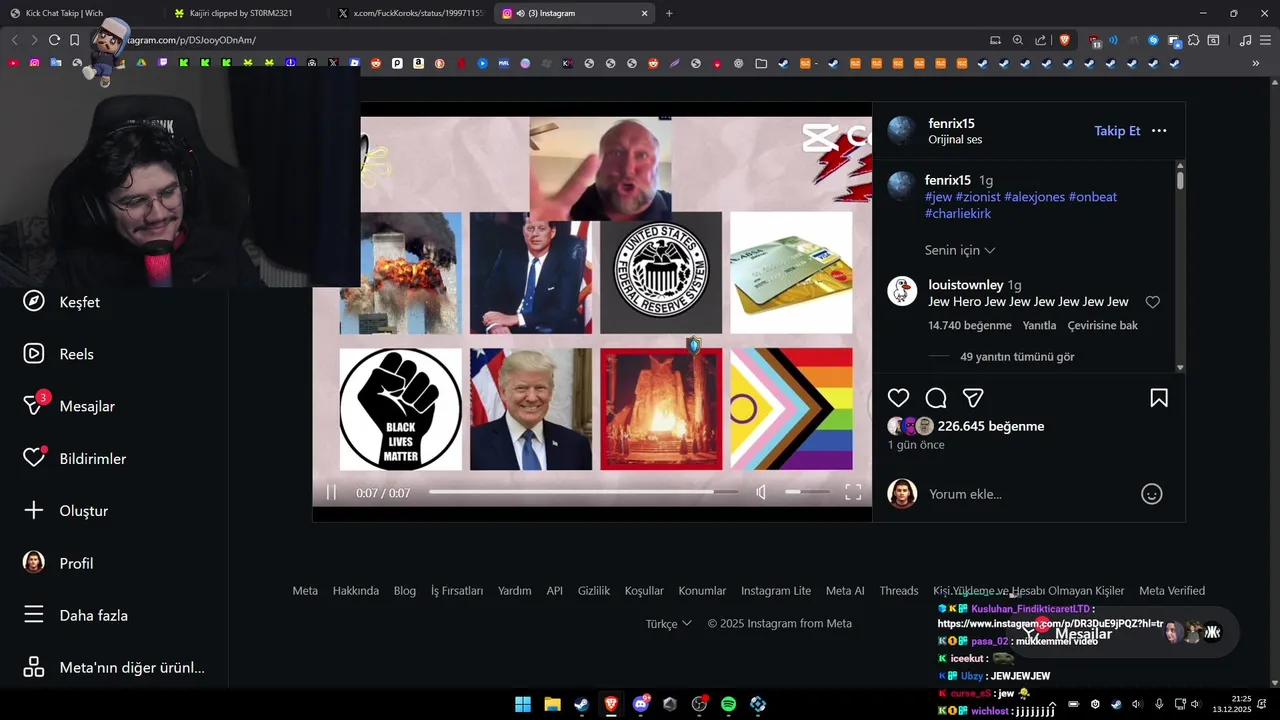The width and height of the screenshot is (1280, 720).
Task: Open Bildirimler notifications heart icon
Action: pos(34,457)
